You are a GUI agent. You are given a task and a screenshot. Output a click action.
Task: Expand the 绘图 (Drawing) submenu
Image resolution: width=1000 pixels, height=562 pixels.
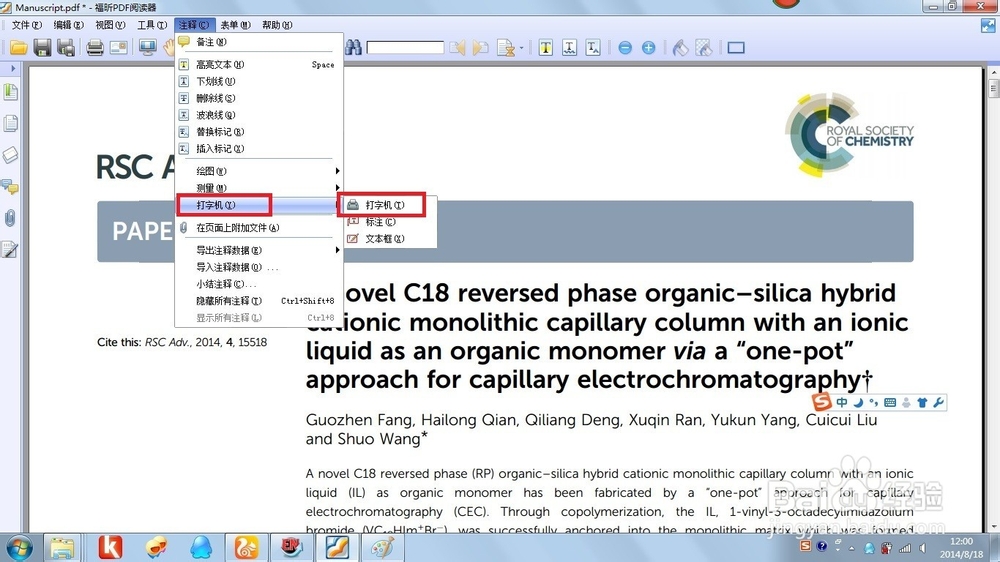[x=258, y=171]
